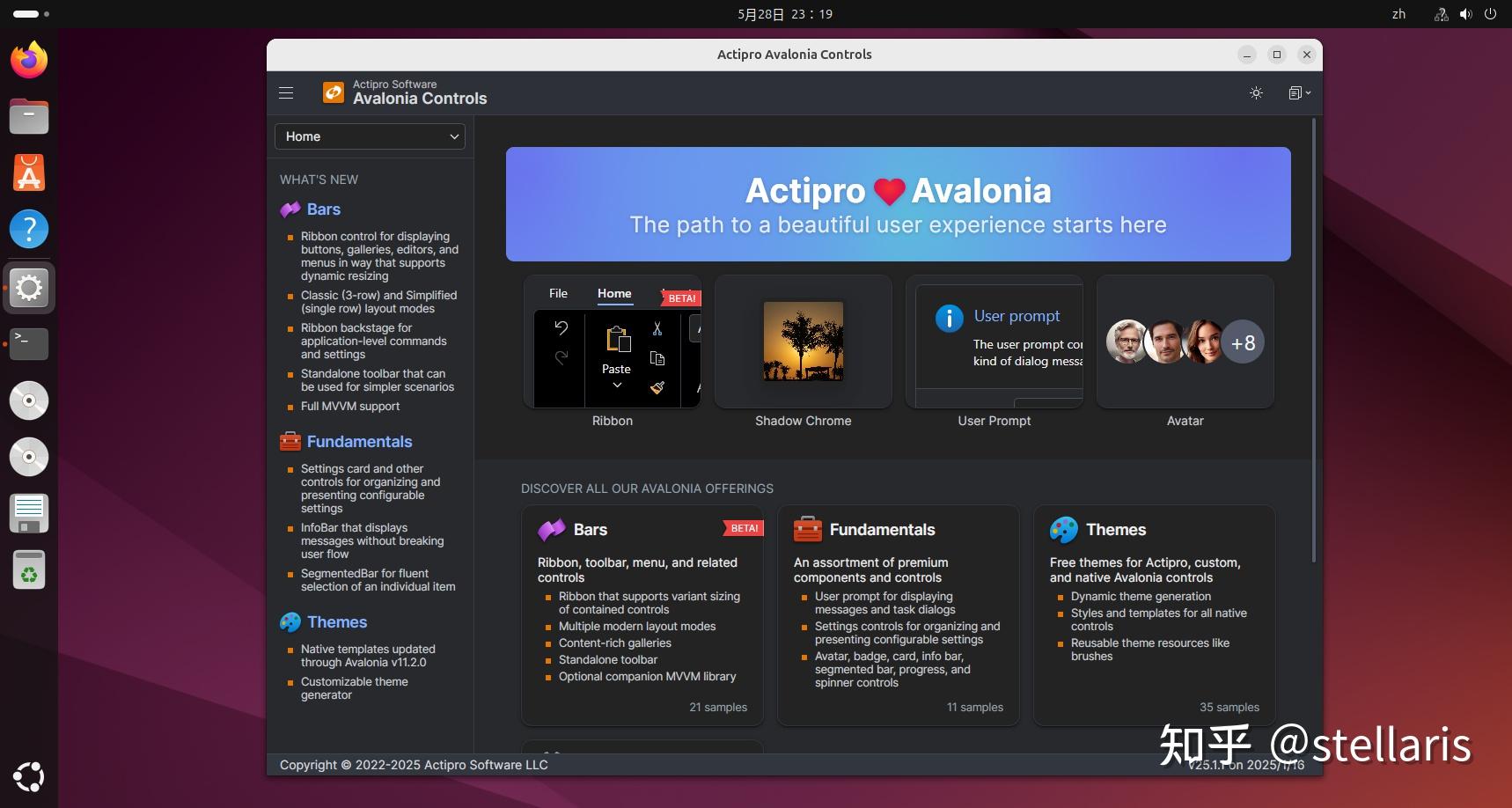
Task: Toggle light theme with the sun icon
Action: tap(1256, 92)
